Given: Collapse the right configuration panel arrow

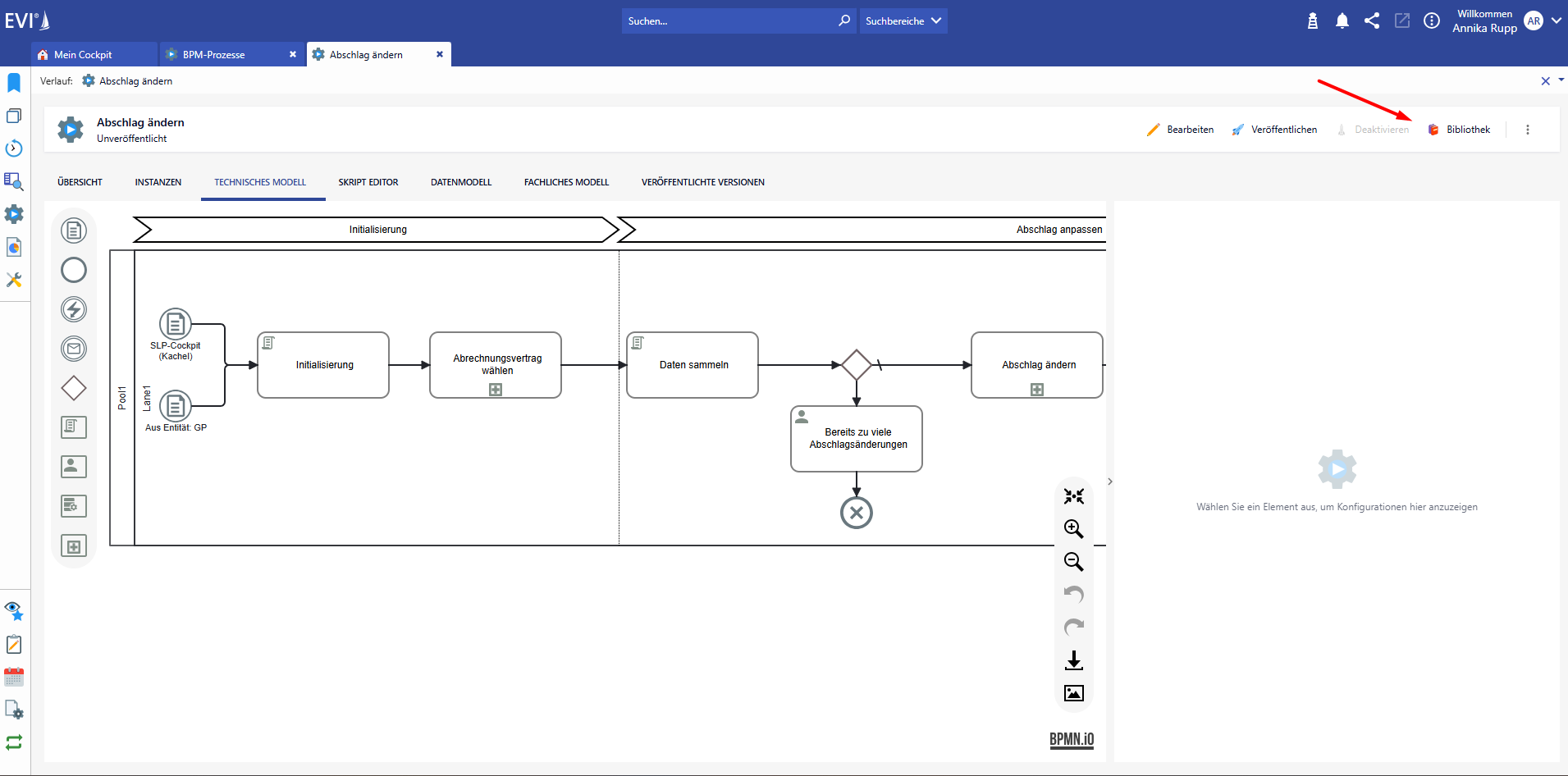Looking at the screenshot, I should pos(1109,482).
